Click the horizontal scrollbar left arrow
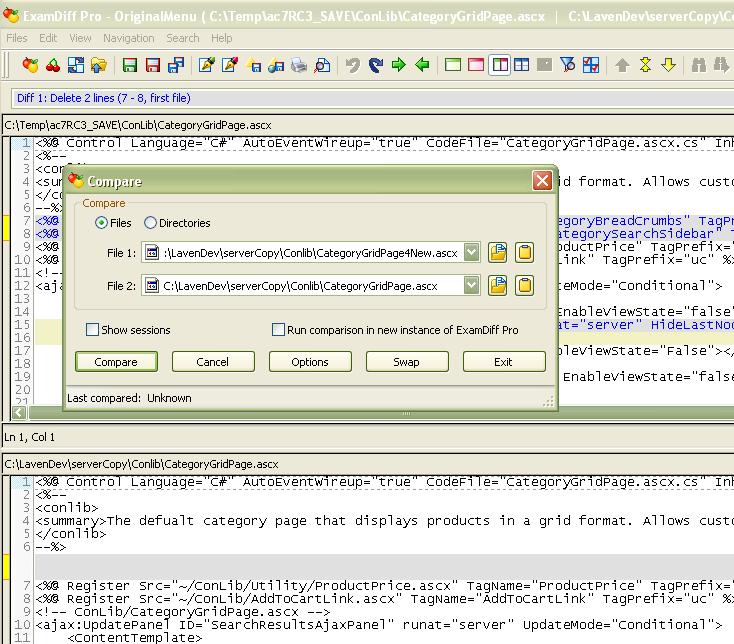The height and width of the screenshot is (644, 734). [x=19, y=413]
